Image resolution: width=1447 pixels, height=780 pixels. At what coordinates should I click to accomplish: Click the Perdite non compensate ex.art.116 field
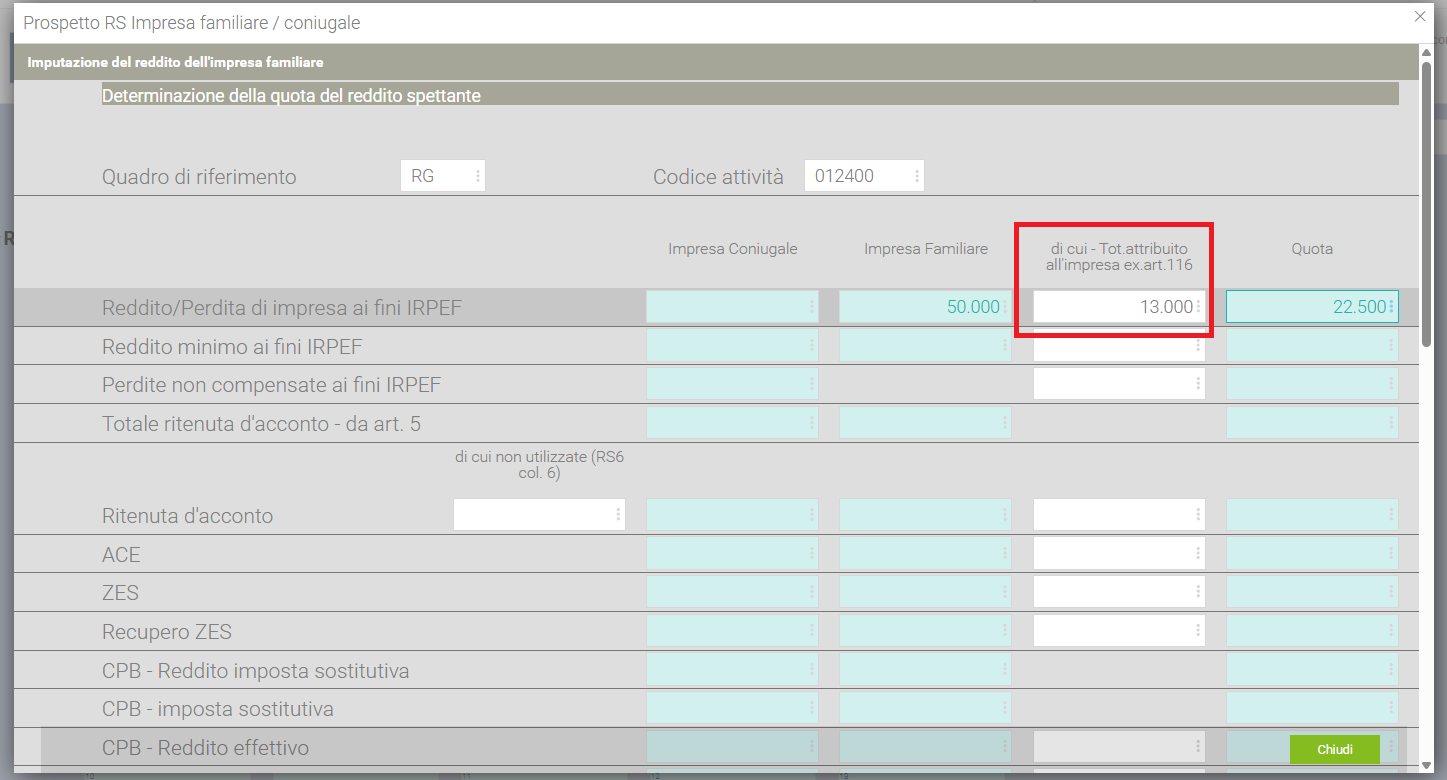(x=1119, y=384)
